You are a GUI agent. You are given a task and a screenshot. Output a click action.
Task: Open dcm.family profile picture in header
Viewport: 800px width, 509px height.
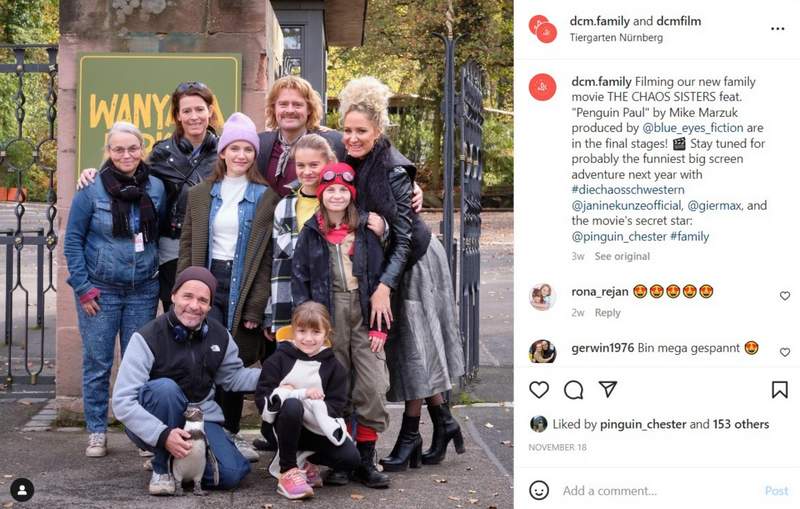tap(543, 29)
